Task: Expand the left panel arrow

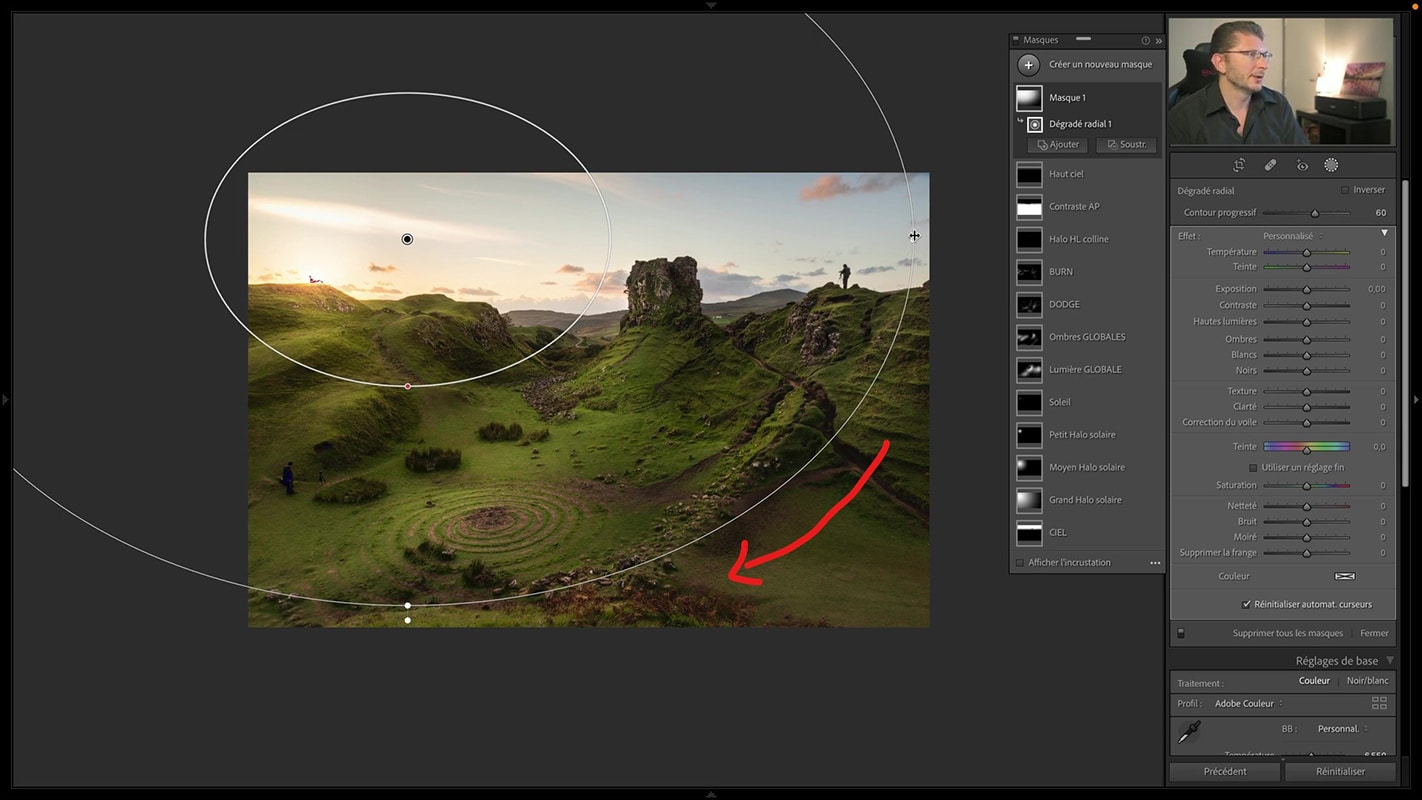Action: coord(5,400)
